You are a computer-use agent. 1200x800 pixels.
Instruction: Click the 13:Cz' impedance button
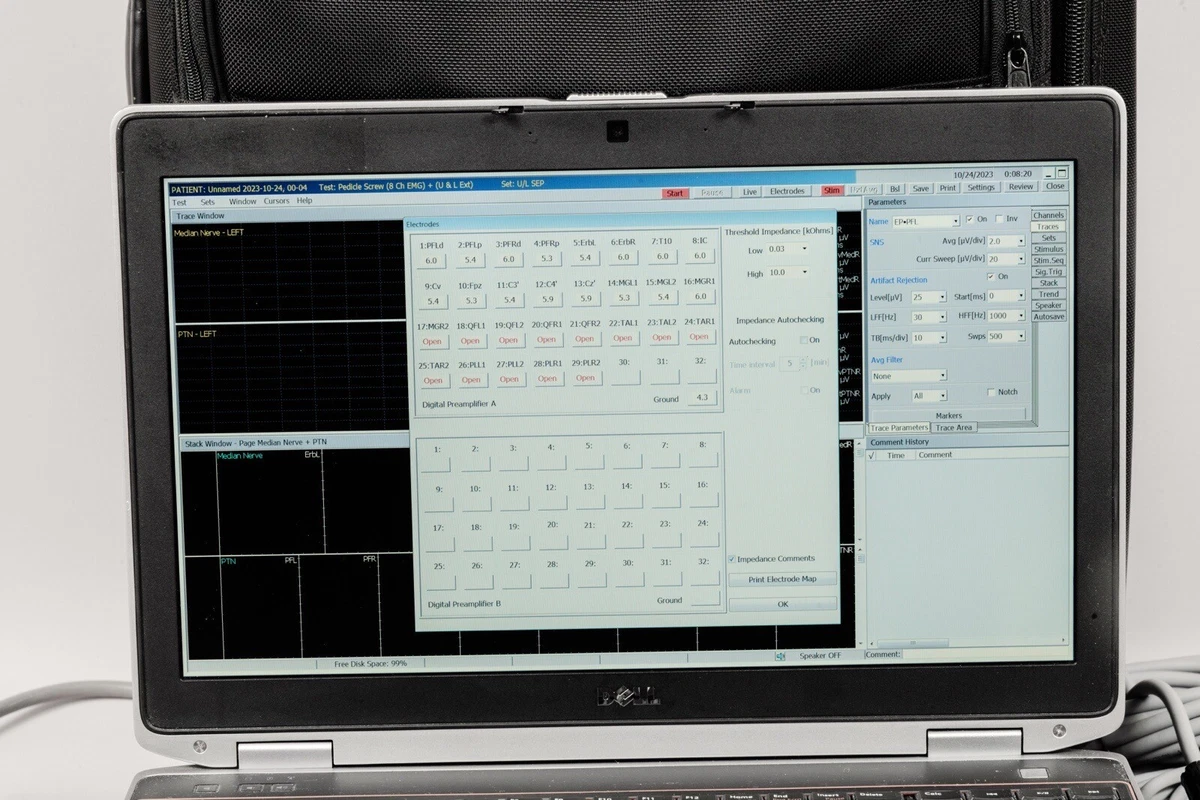(585, 298)
